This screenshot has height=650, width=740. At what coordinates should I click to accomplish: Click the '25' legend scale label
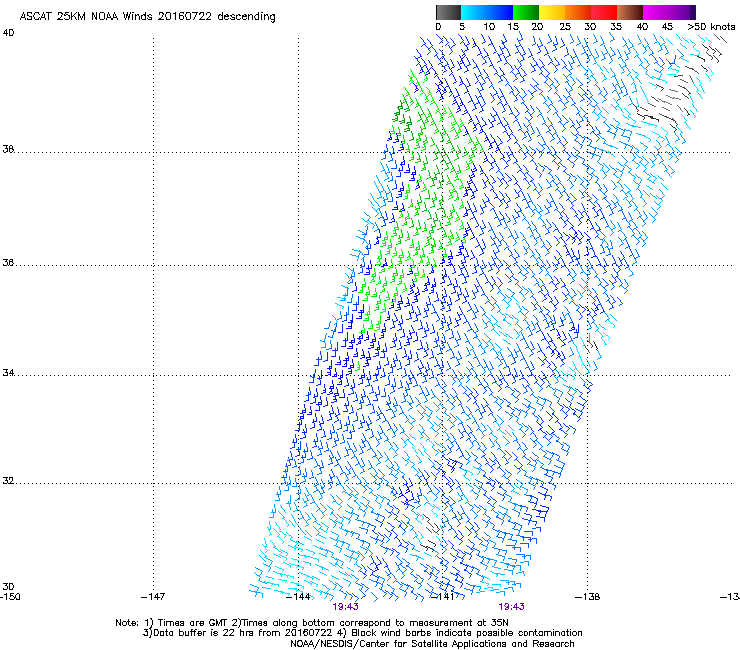565,27
